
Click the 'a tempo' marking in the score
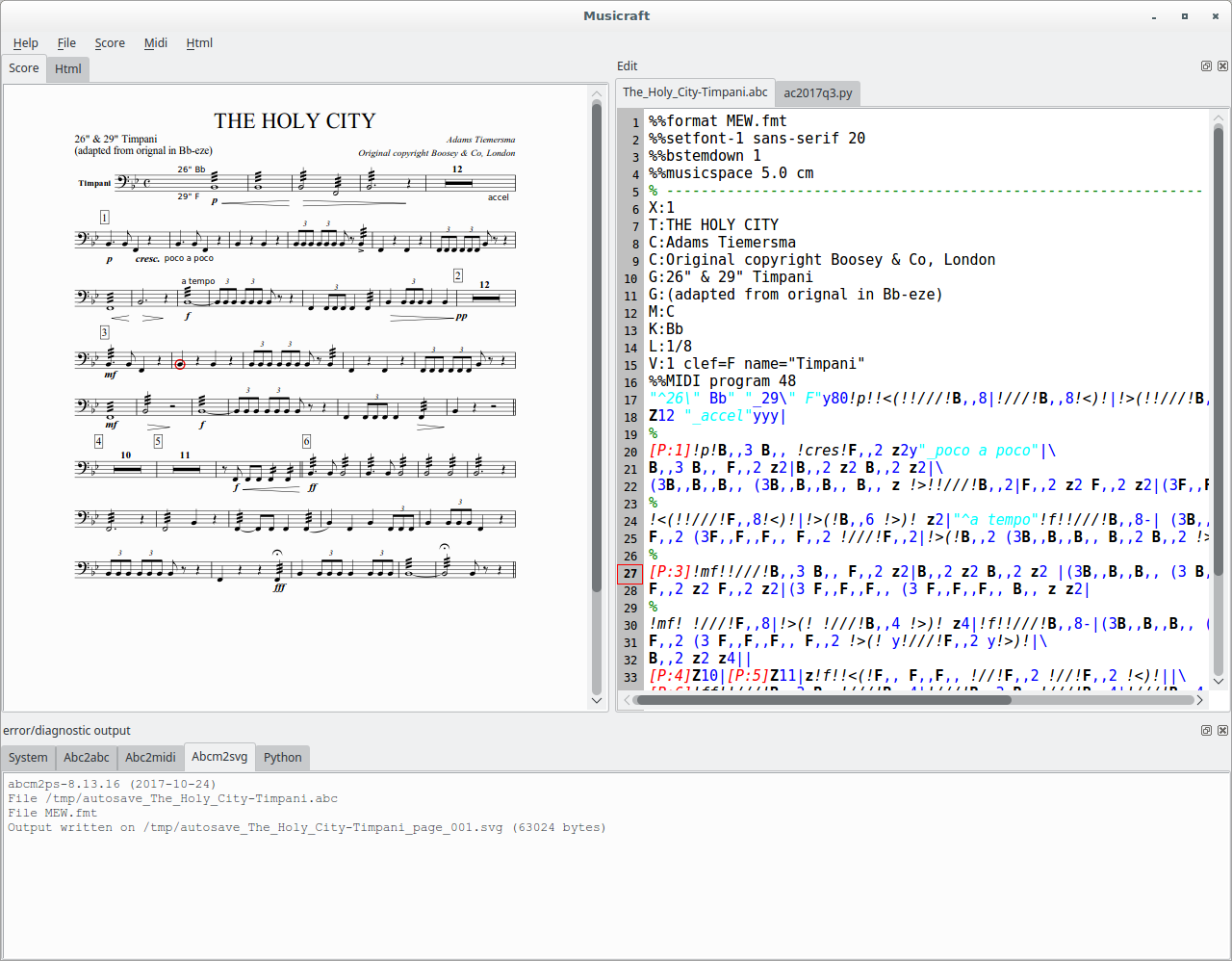(x=198, y=281)
